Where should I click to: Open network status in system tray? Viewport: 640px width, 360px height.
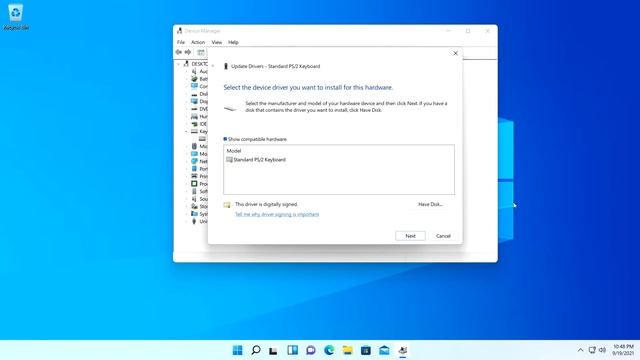coord(592,350)
